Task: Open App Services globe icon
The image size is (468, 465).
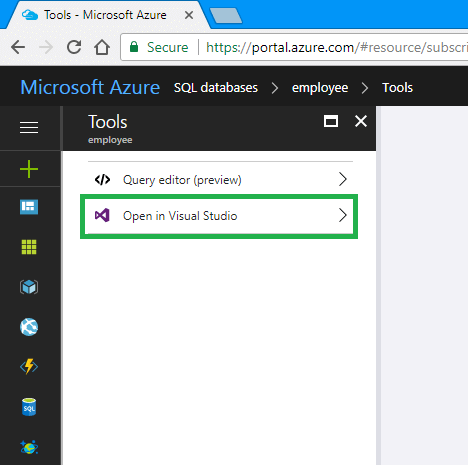Action: (x=29, y=327)
